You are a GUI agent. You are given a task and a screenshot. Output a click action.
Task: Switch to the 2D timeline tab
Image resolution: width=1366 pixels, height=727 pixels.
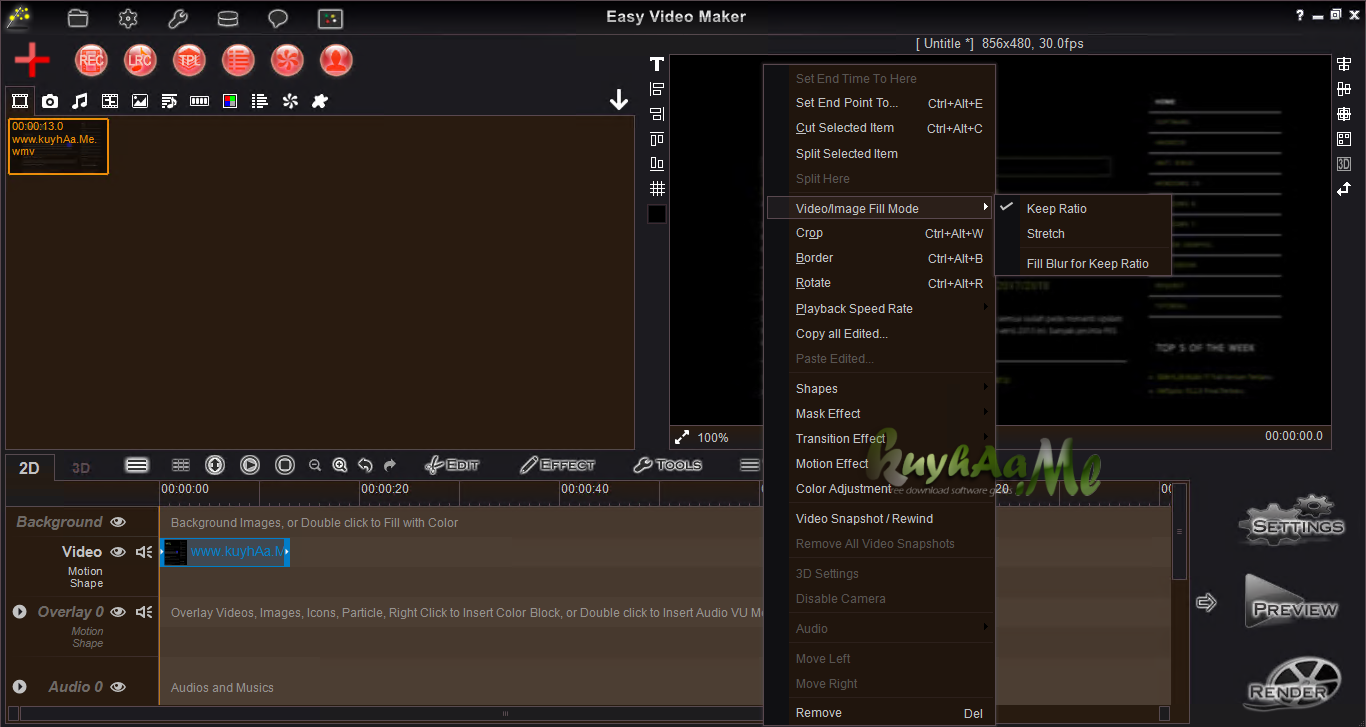tap(30, 468)
